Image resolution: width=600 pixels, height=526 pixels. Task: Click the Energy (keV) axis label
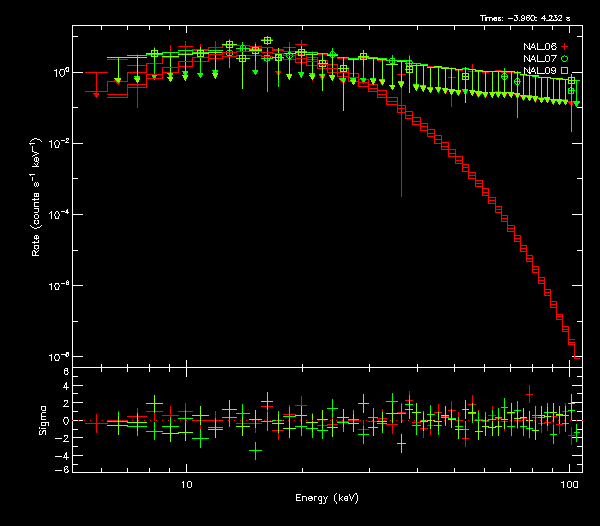tap(326, 497)
